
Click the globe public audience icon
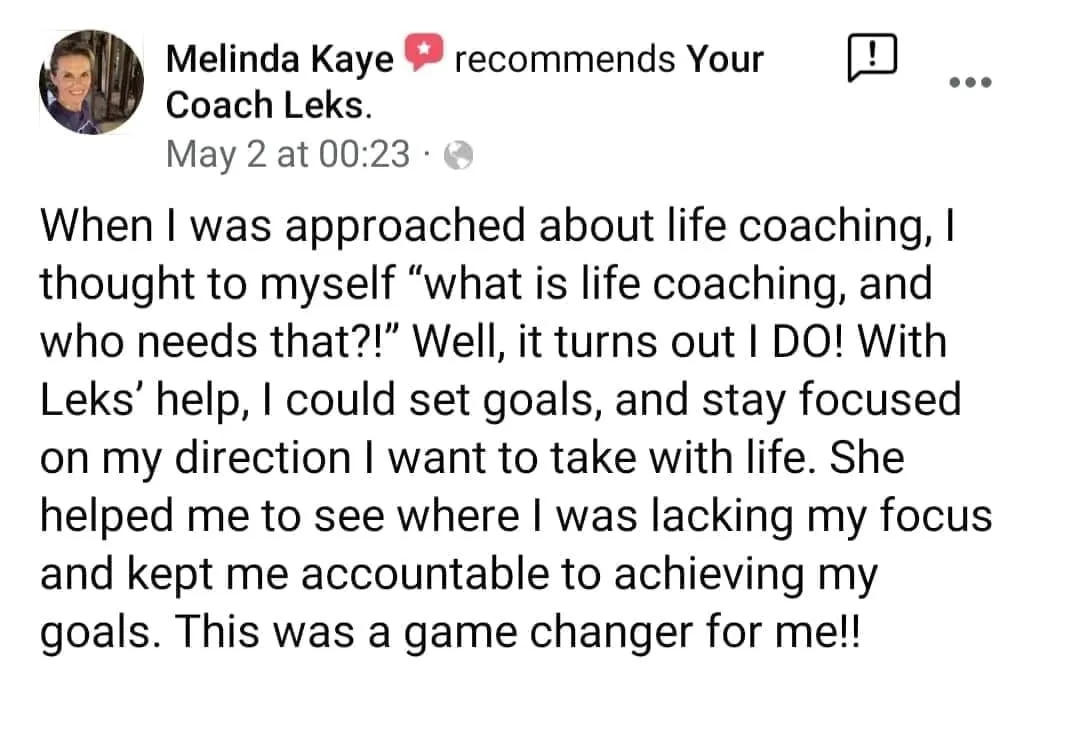pyautogui.click(x=457, y=155)
